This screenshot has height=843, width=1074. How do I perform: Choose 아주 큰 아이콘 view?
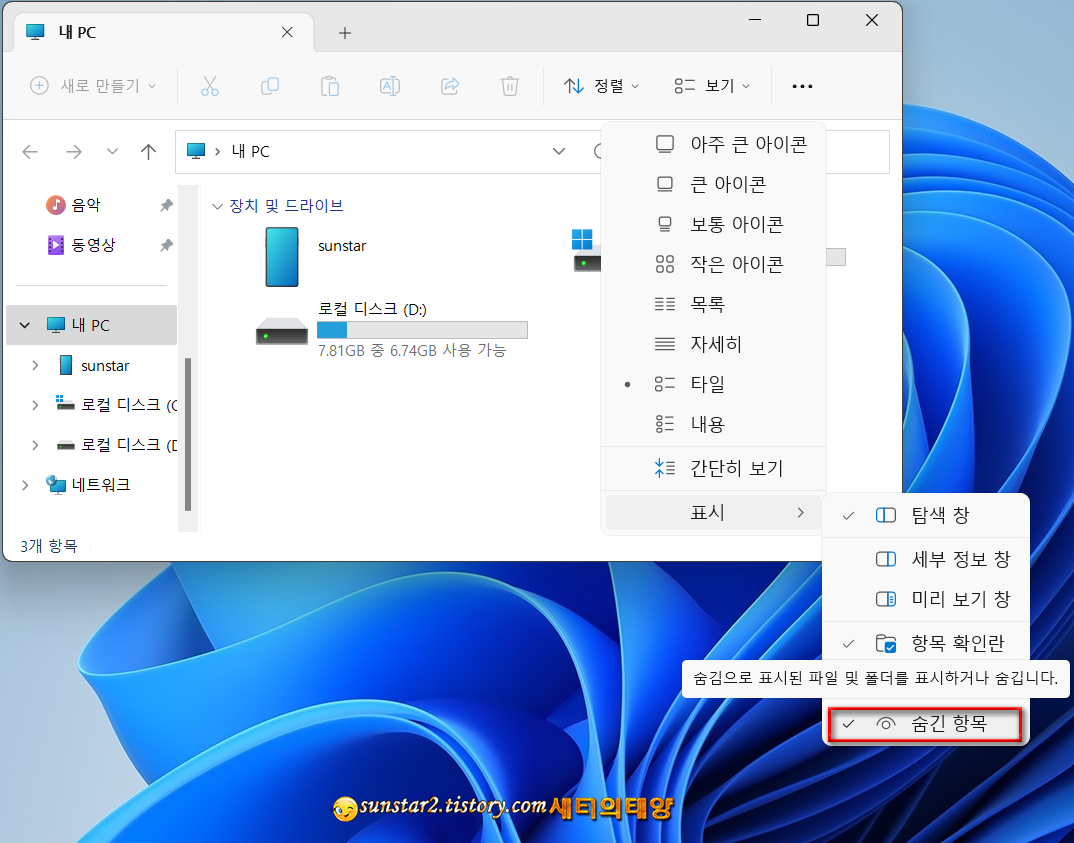pyautogui.click(x=713, y=144)
